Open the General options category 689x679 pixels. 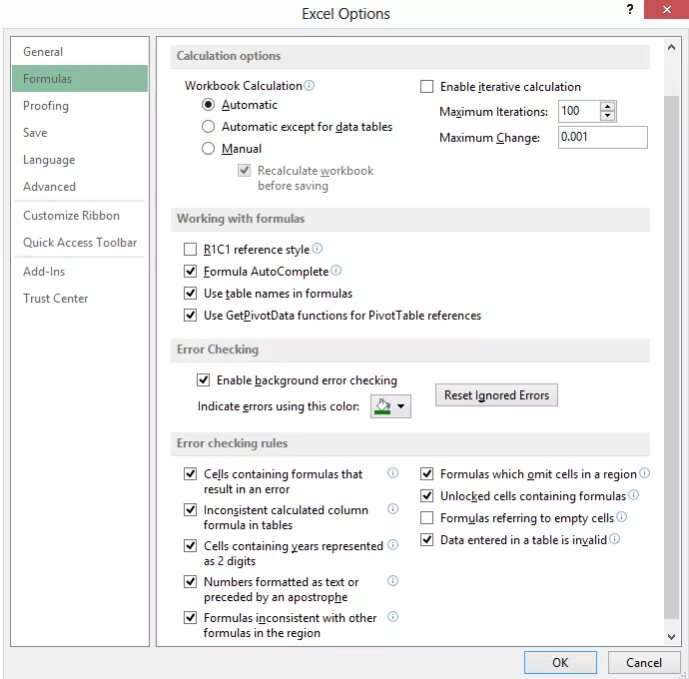point(80,52)
